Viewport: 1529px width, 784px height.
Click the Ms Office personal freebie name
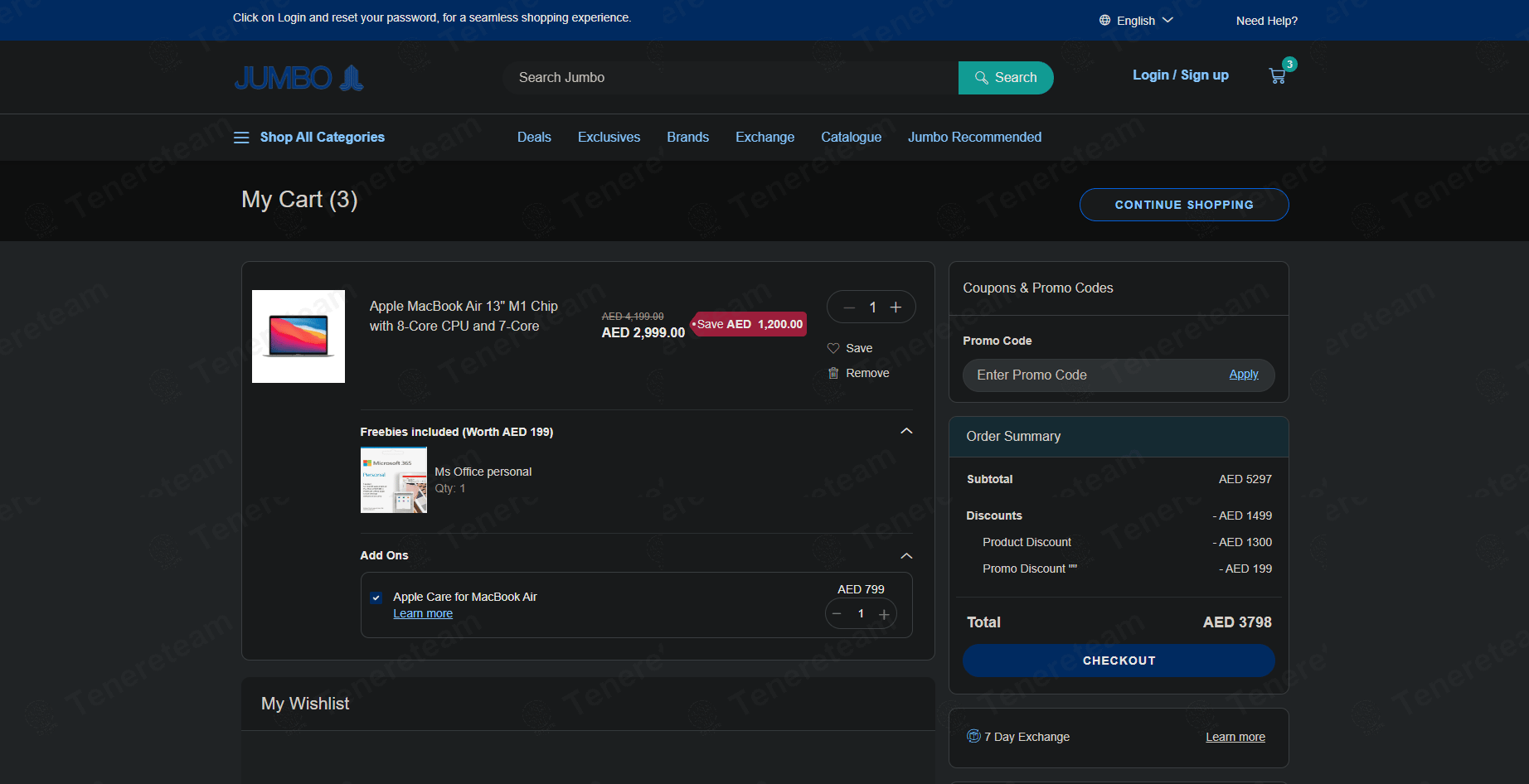point(483,472)
